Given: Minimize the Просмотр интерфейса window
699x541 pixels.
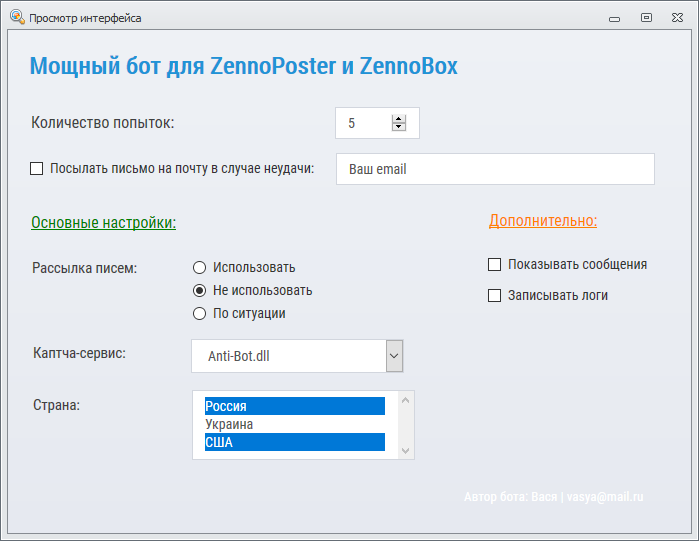Looking at the screenshot, I should click(x=615, y=18).
